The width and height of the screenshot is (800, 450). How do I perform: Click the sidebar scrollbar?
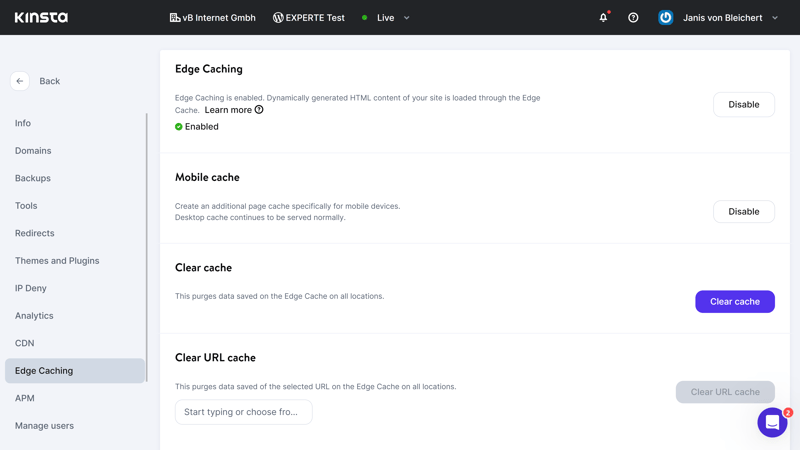[147, 247]
